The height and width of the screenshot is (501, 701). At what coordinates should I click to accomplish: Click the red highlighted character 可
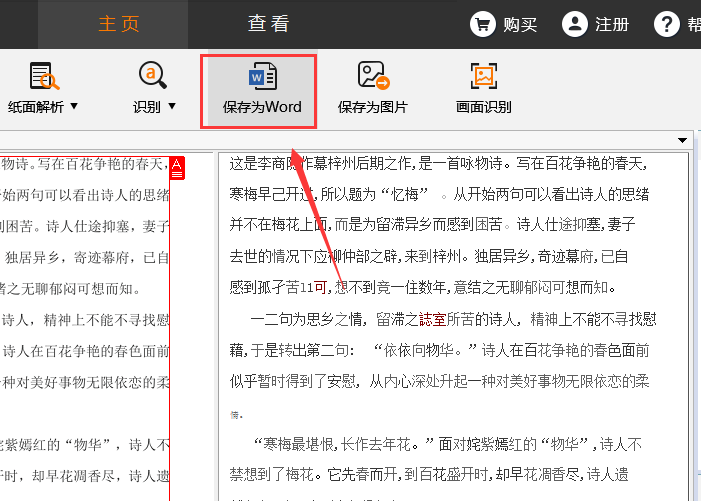(320, 288)
